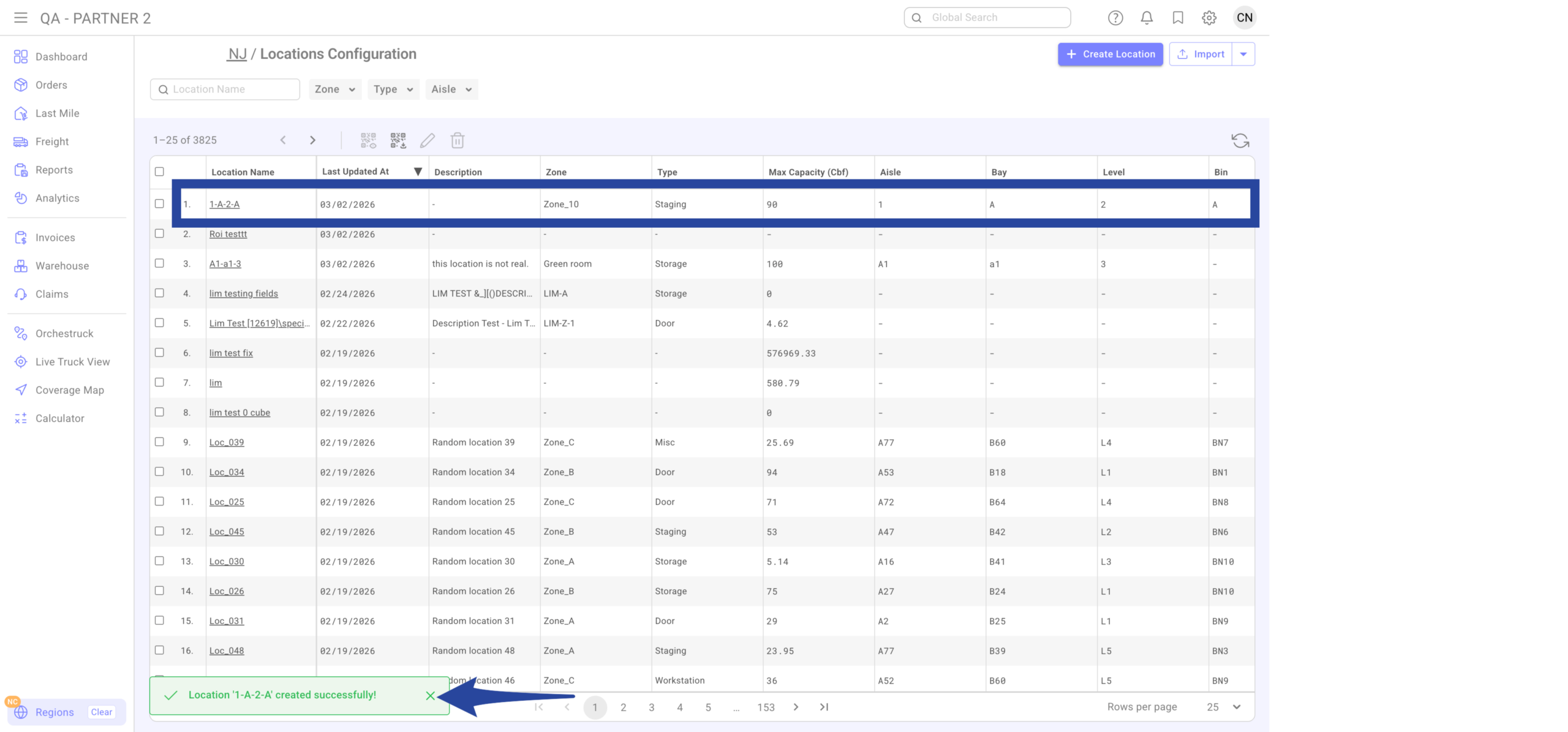This screenshot has width=1568, height=732.
Task: Click the QR code download icon
Action: [398, 140]
